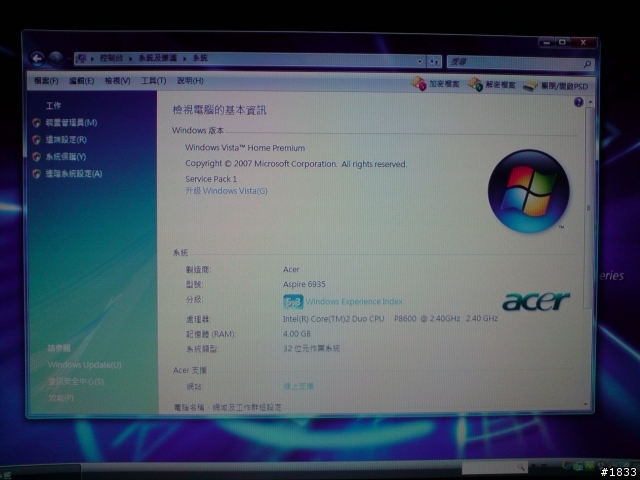Open the Windows Experience Index link
The image size is (640, 480).
(x=354, y=302)
